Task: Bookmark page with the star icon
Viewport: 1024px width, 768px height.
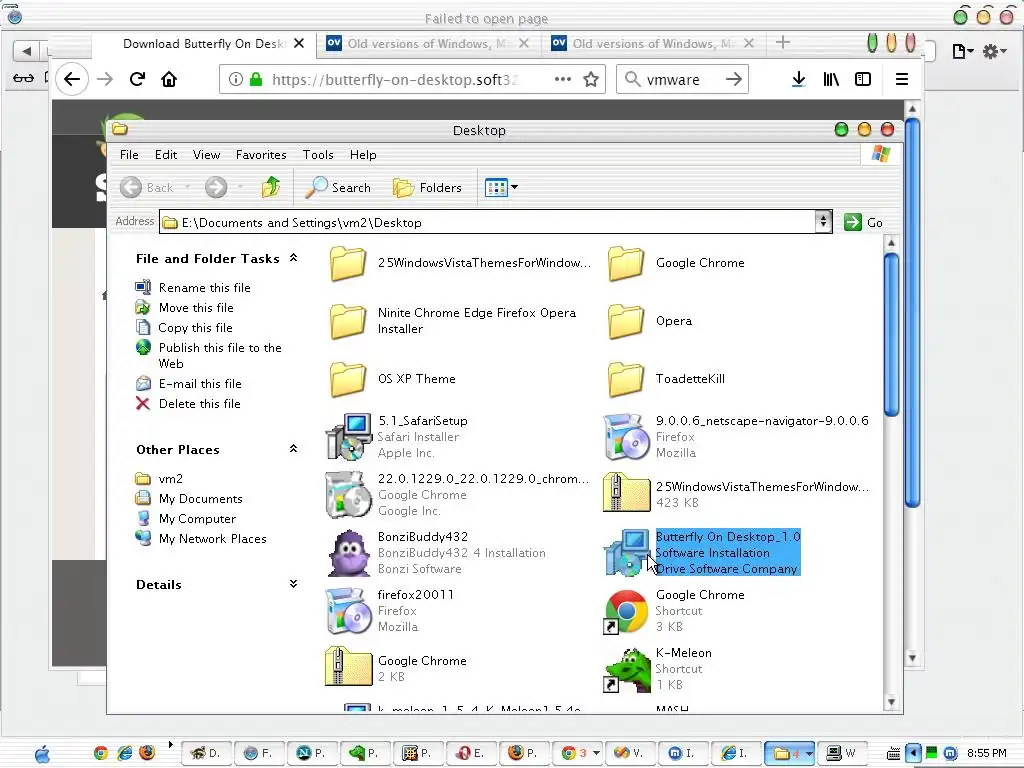Action: pyautogui.click(x=591, y=79)
